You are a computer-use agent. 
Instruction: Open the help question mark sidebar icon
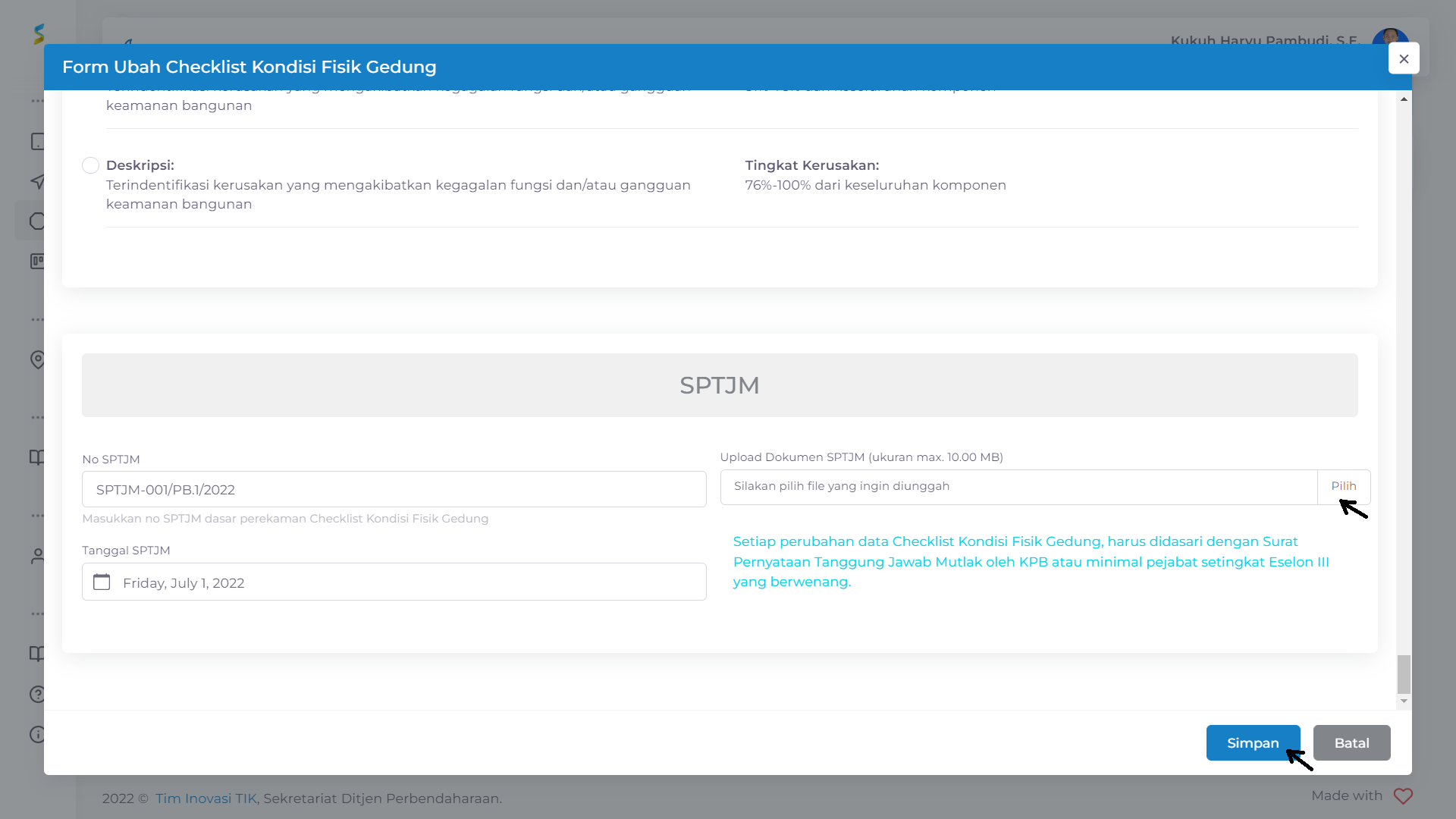pos(37,694)
